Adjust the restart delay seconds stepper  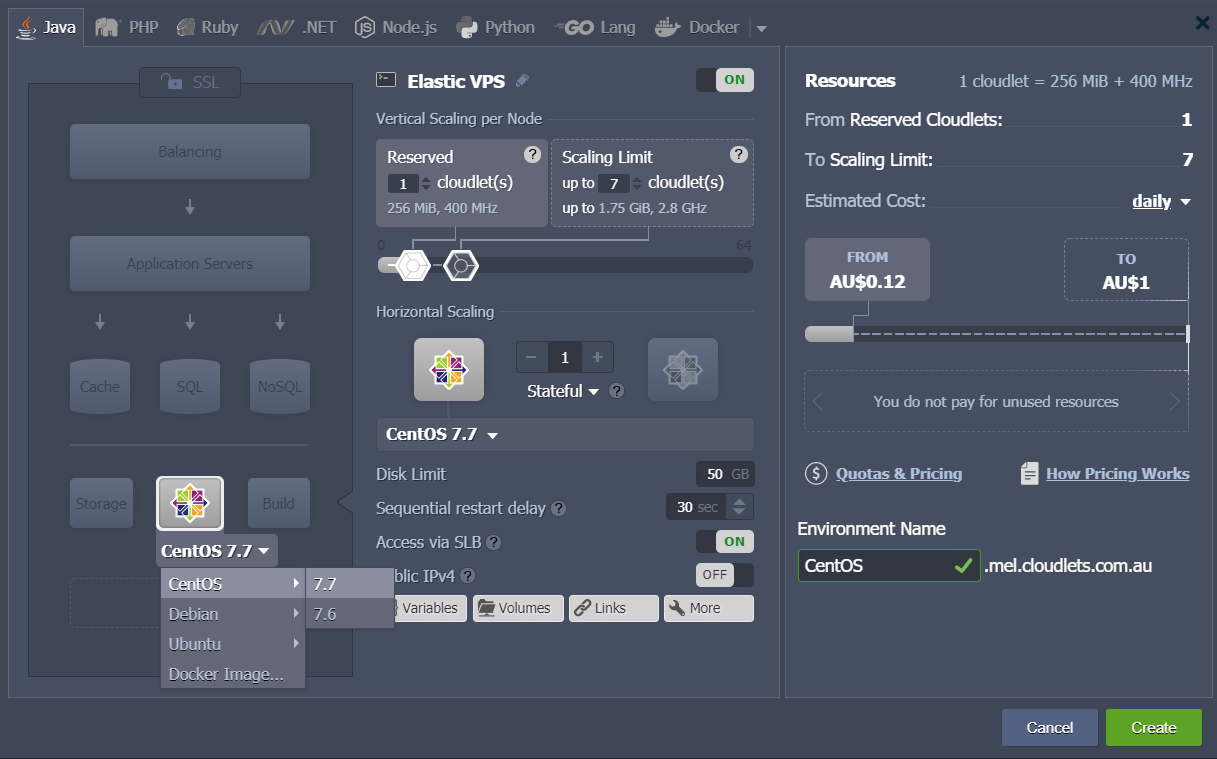click(x=739, y=507)
